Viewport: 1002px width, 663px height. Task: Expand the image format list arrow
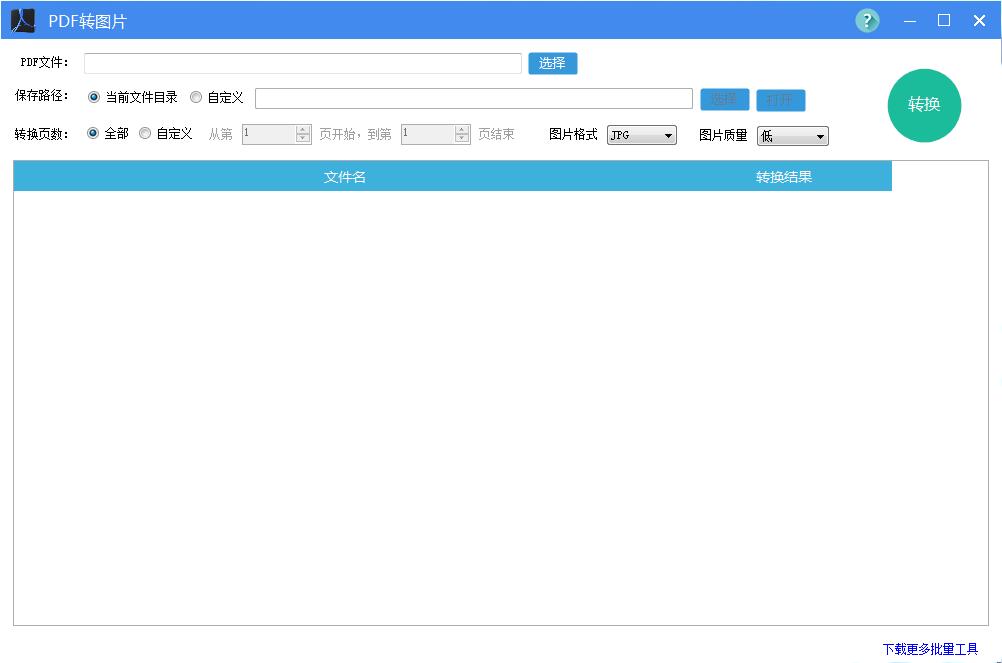(x=668, y=135)
